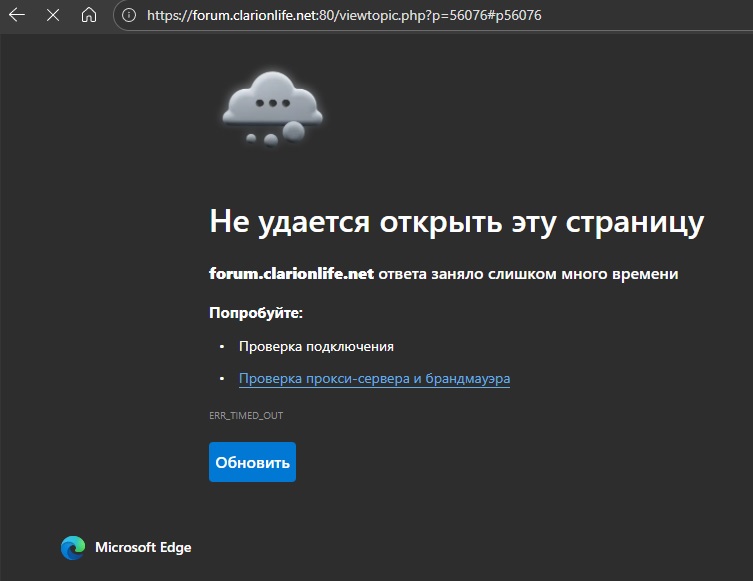
Task: Click the back arrow in browser toolbar
Action: (x=17, y=15)
